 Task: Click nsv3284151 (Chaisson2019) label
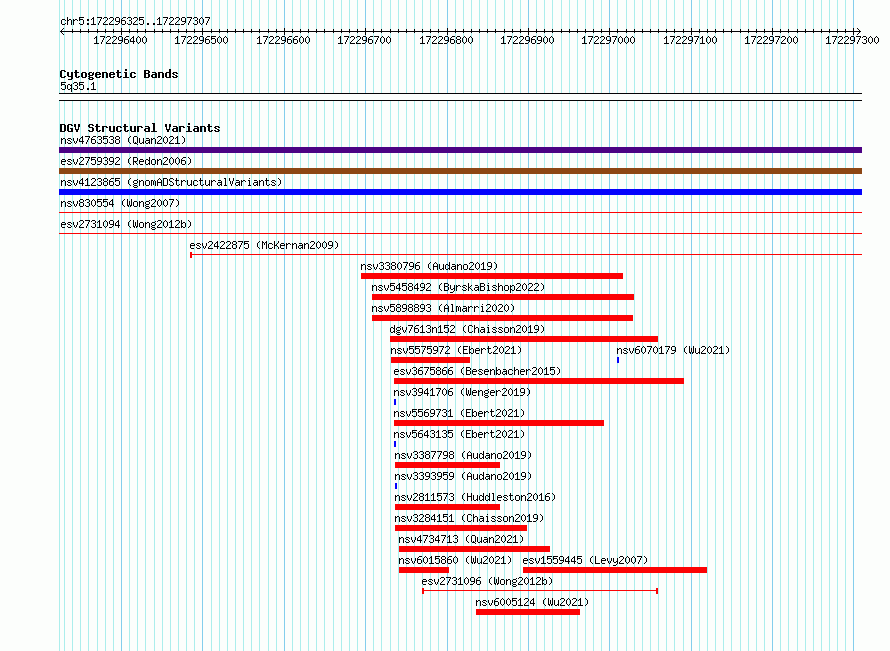click(469, 518)
